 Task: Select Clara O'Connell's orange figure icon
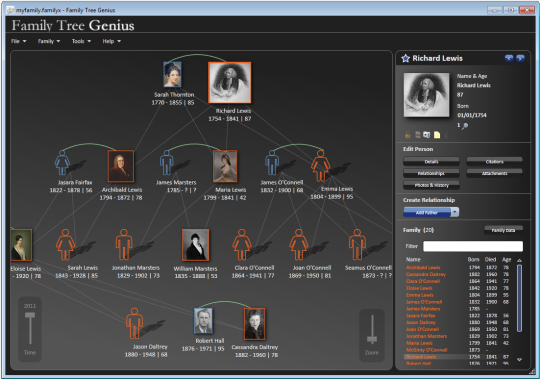coord(242,245)
